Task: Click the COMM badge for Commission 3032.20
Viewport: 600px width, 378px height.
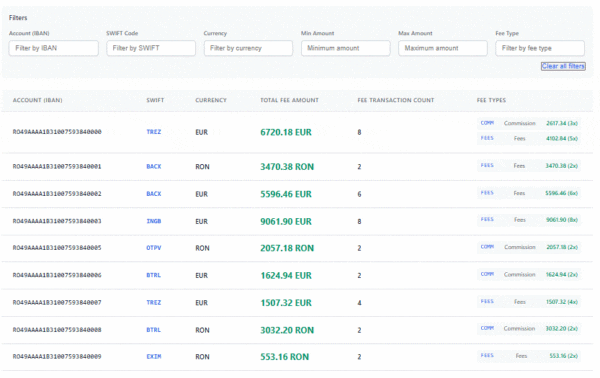Action: point(487,328)
